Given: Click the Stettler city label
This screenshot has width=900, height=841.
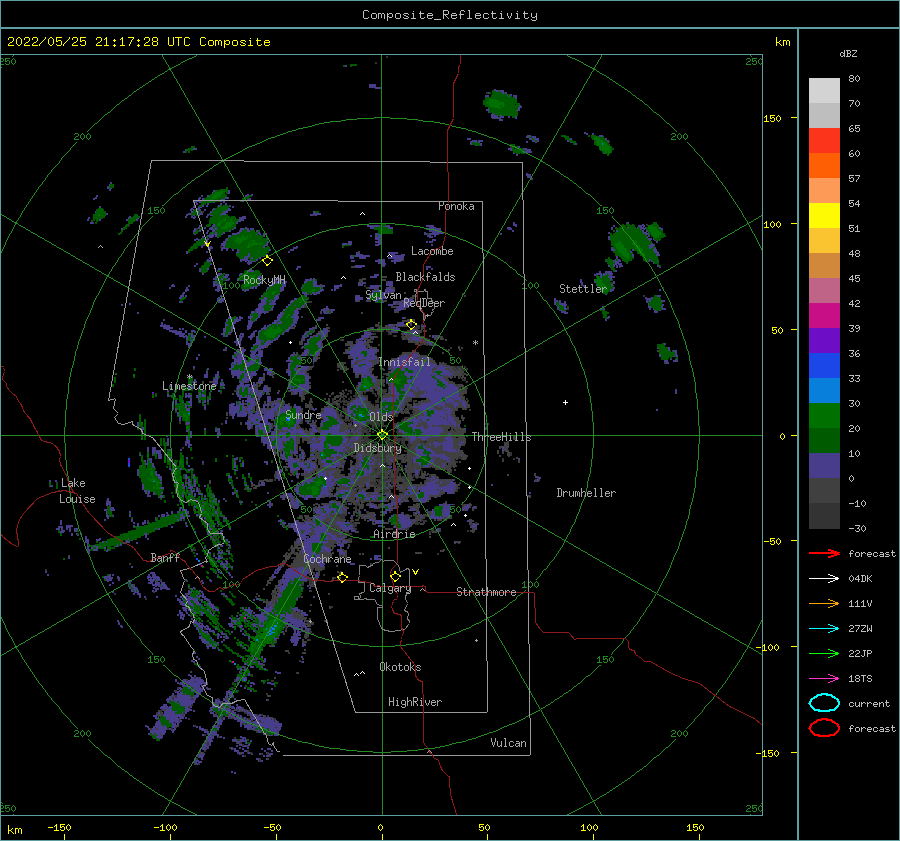Looking at the screenshot, I should [x=583, y=289].
